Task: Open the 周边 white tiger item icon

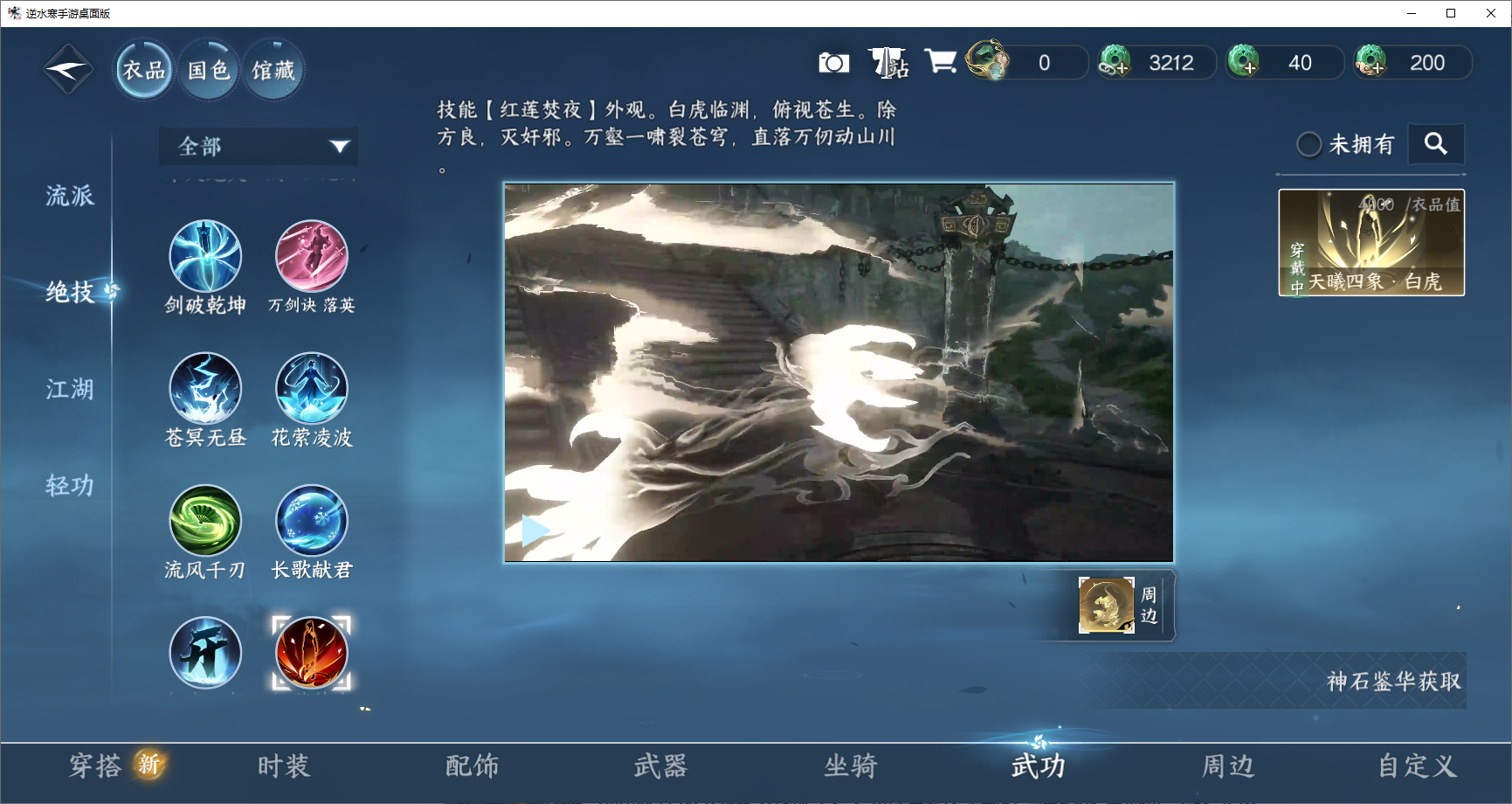Action: 1106,605
